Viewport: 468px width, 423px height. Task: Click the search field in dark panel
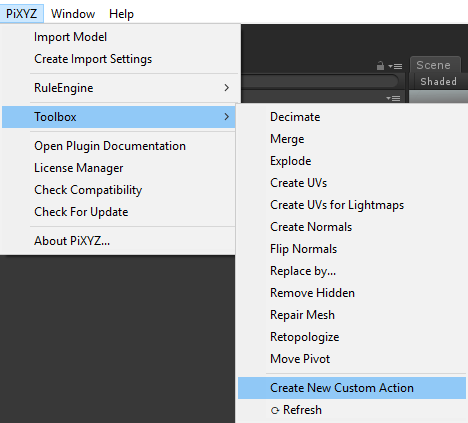[x=319, y=81]
